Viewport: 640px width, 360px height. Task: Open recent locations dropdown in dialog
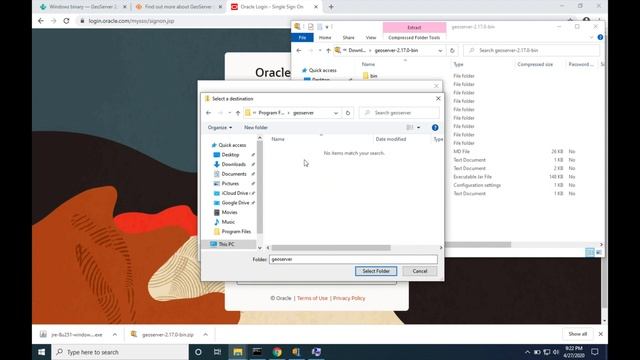229,113
